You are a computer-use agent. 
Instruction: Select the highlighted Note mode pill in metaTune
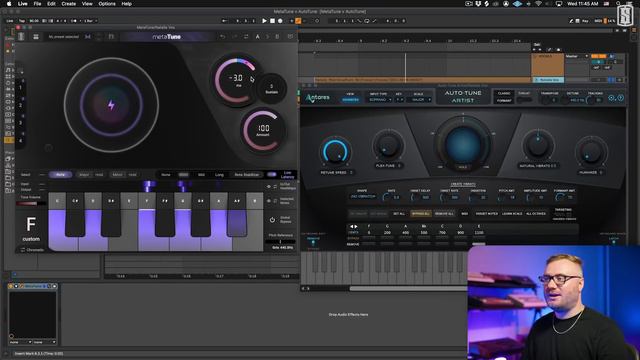[x=60, y=175]
